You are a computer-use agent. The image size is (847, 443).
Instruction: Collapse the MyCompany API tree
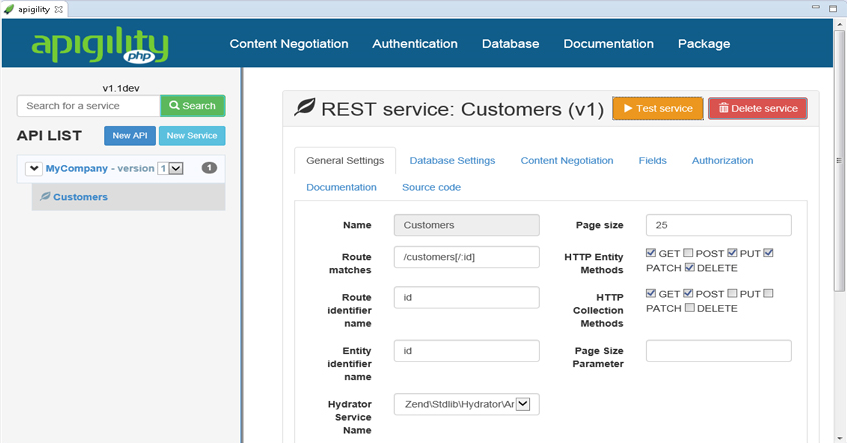point(33,169)
